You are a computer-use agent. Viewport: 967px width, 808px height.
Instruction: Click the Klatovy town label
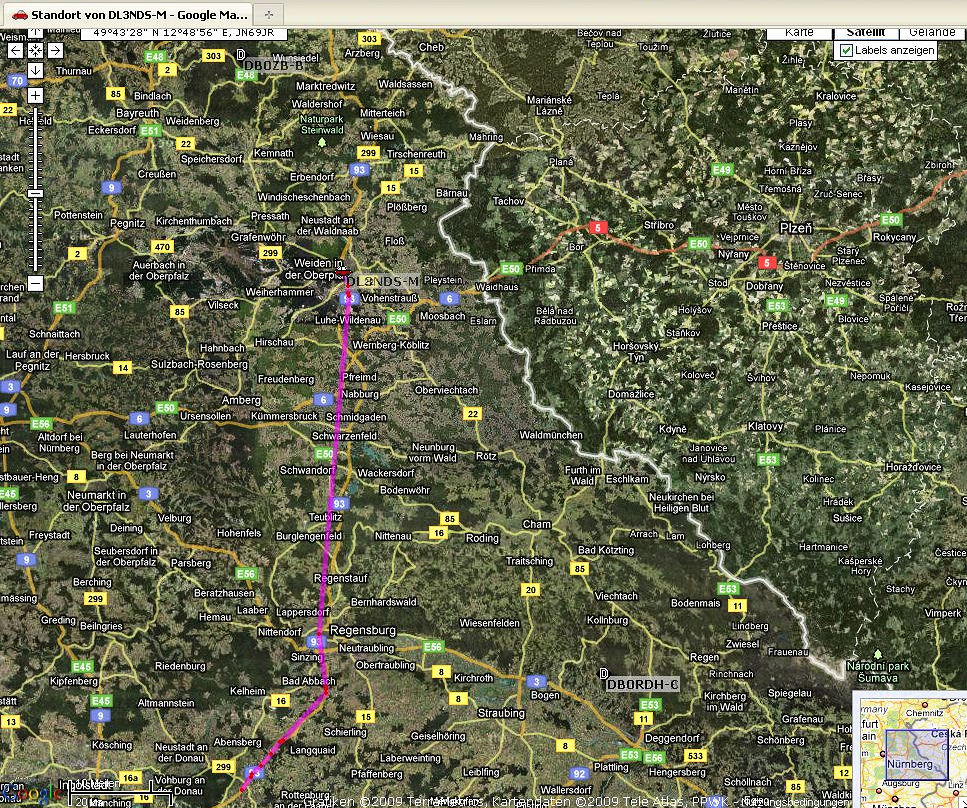[765, 426]
